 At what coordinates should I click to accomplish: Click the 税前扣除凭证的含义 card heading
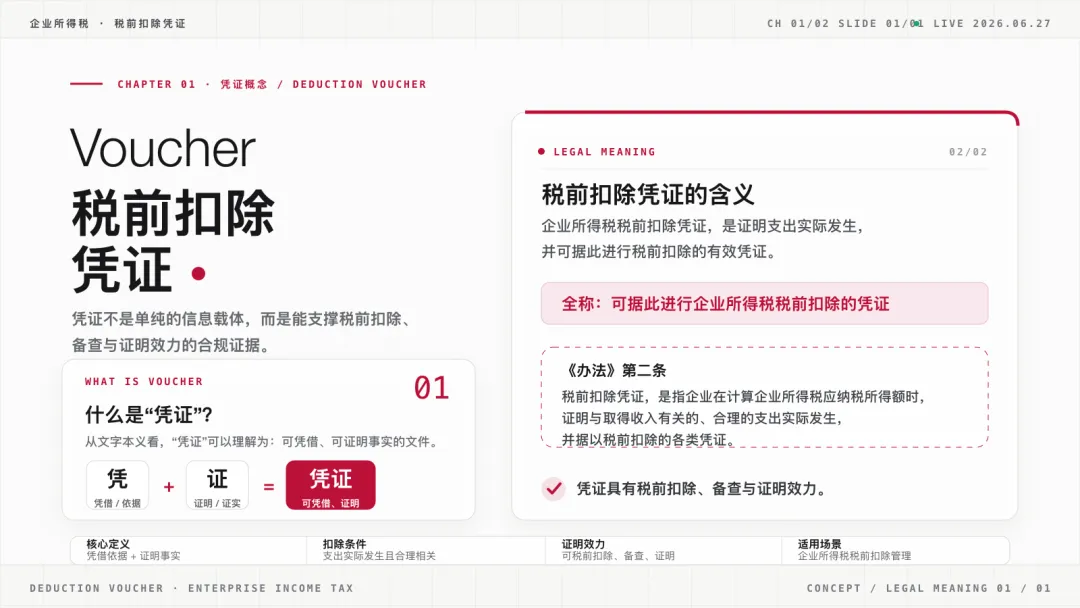point(647,194)
